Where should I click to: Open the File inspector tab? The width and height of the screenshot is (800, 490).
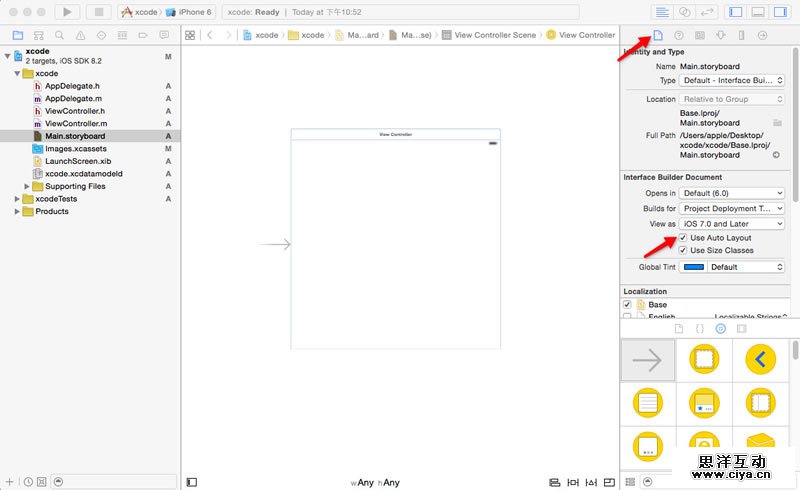click(658, 35)
